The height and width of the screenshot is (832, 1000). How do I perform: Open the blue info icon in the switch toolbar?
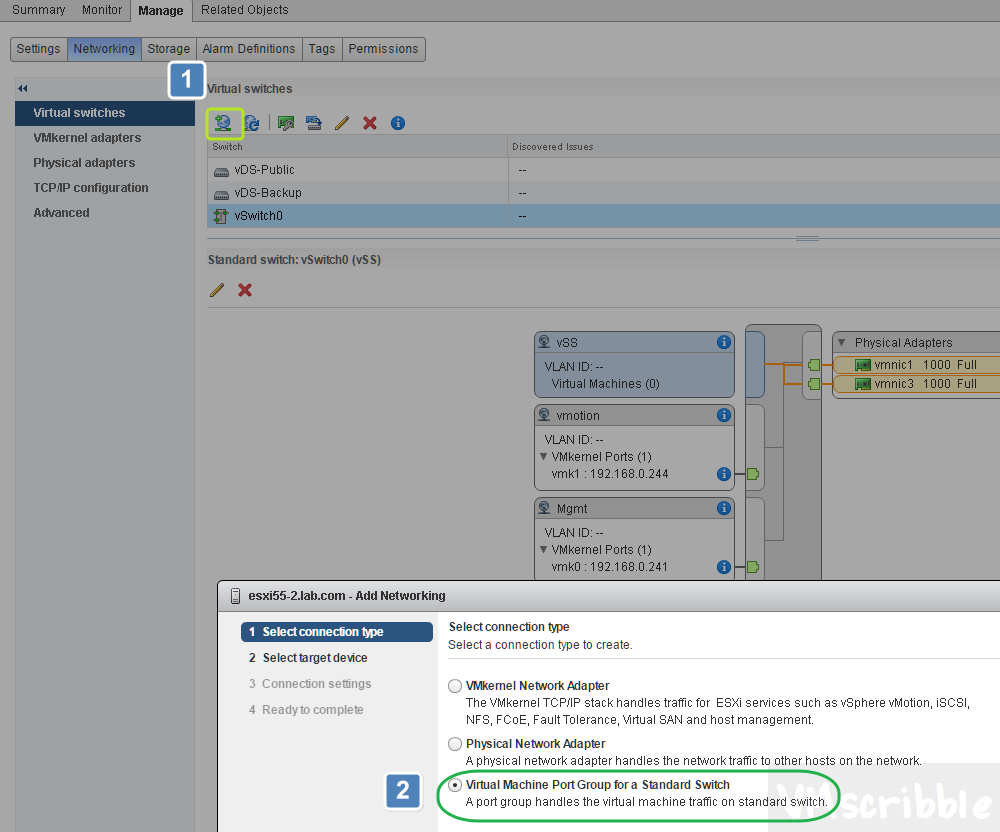[x=398, y=123]
